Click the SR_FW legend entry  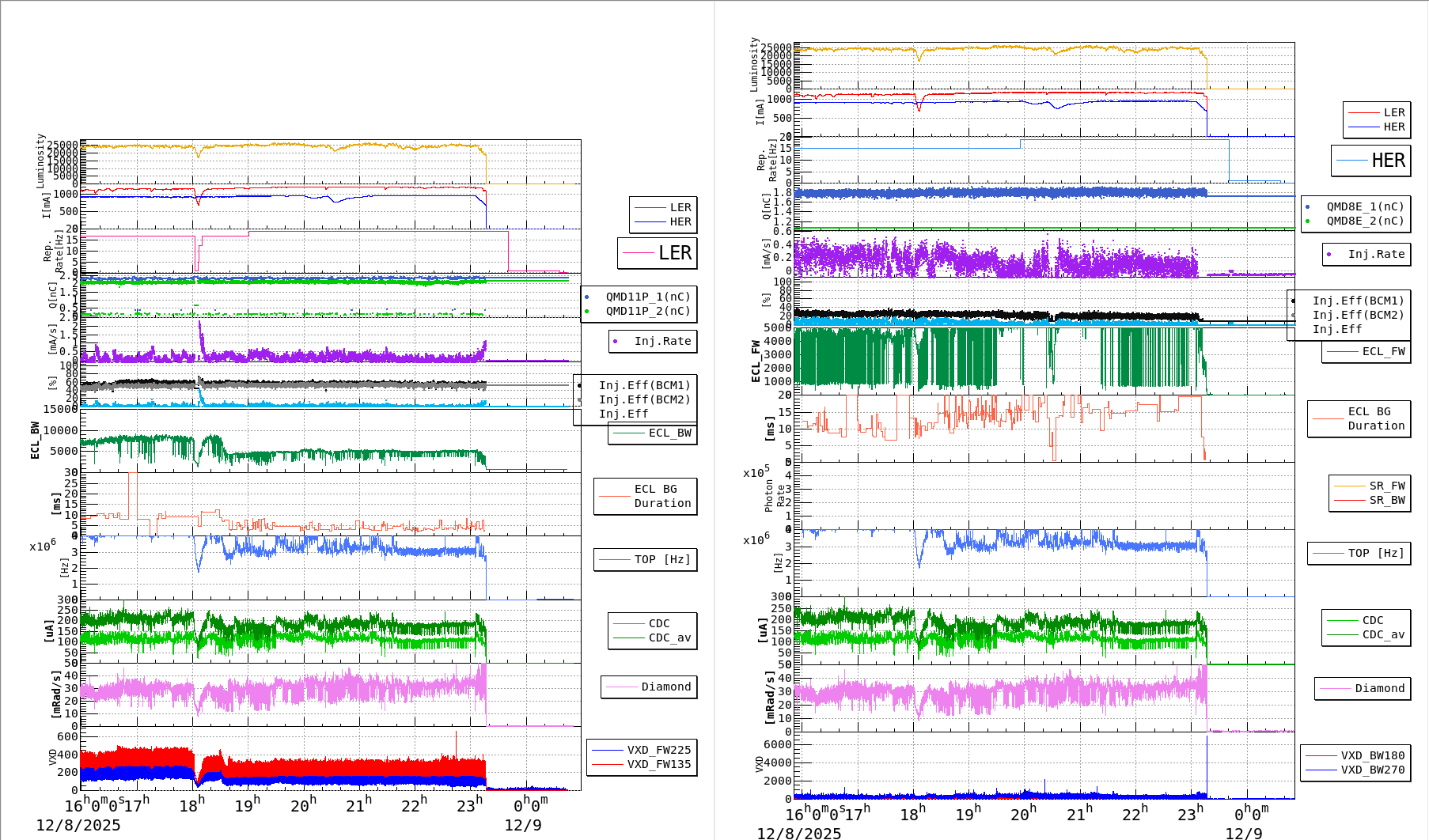tap(1386, 486)
